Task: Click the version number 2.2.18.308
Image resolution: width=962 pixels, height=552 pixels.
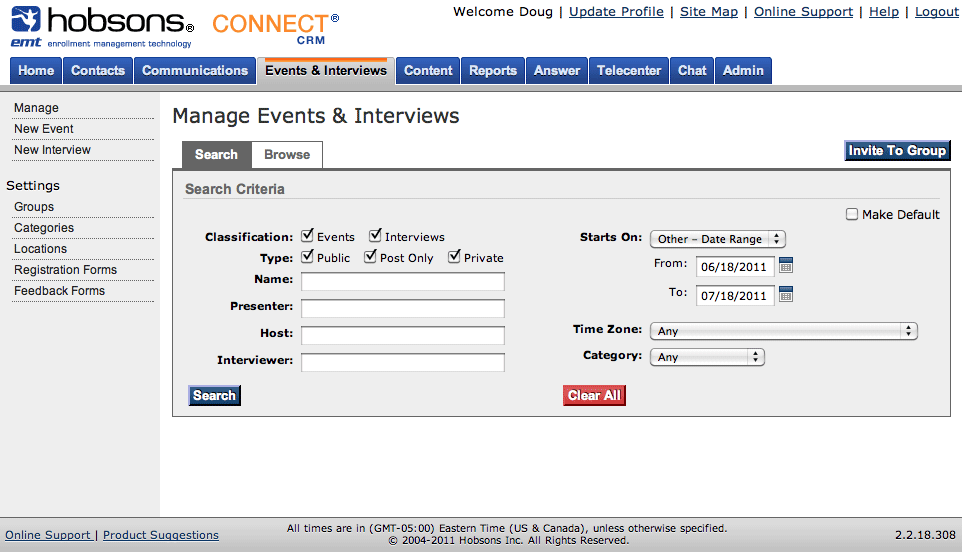Action: pos(925,535)
